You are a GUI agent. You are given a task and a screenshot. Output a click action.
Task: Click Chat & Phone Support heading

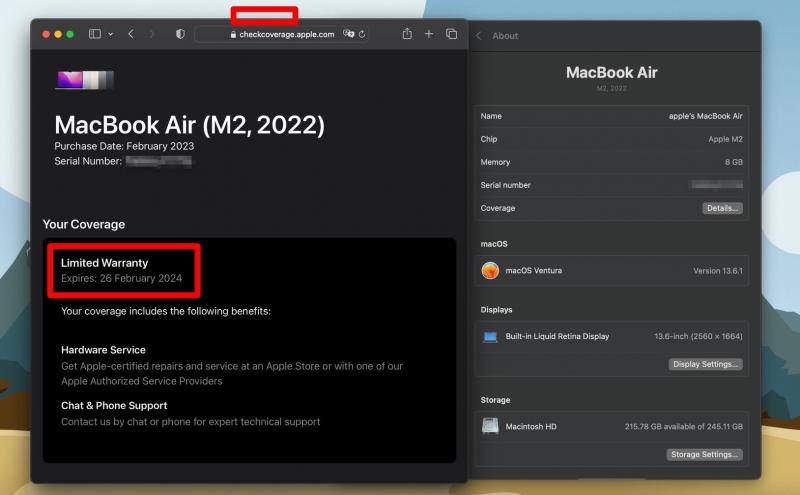pyautogui.click(x=114, y=406)
